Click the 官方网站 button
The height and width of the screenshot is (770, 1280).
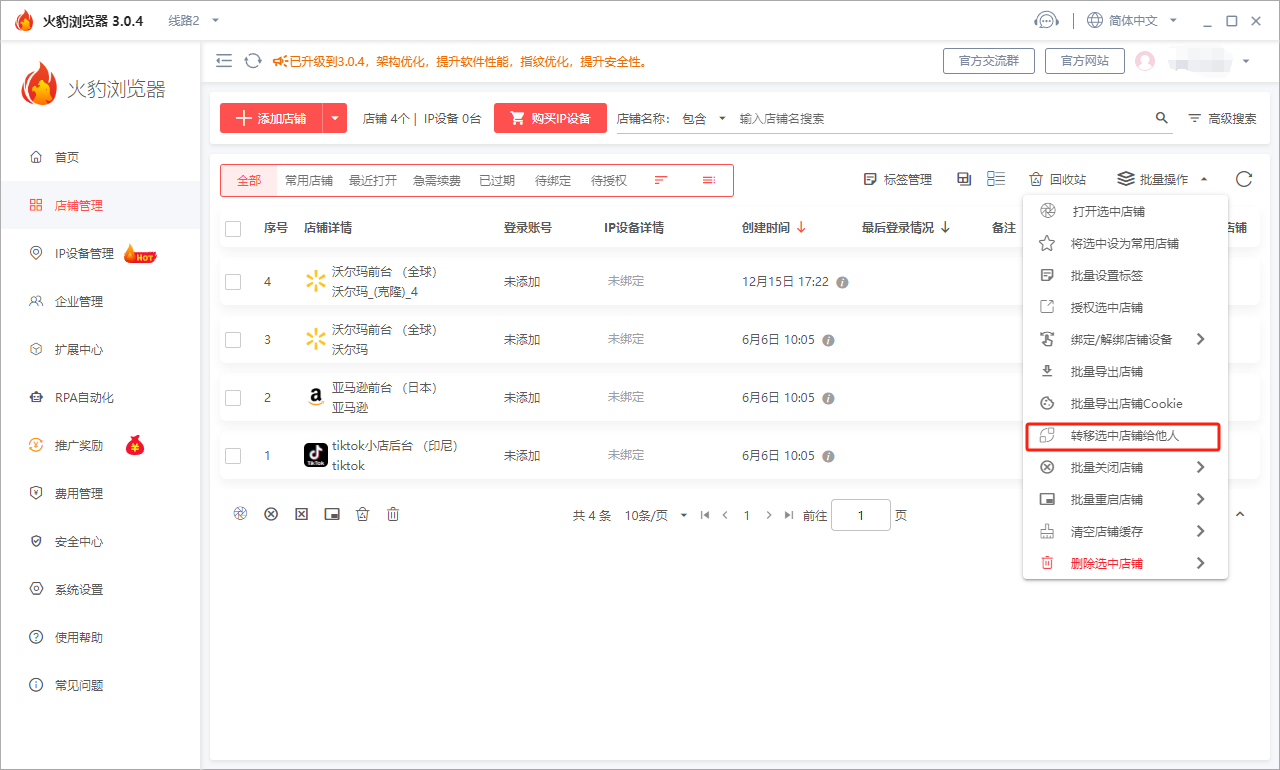point(1084,61)
